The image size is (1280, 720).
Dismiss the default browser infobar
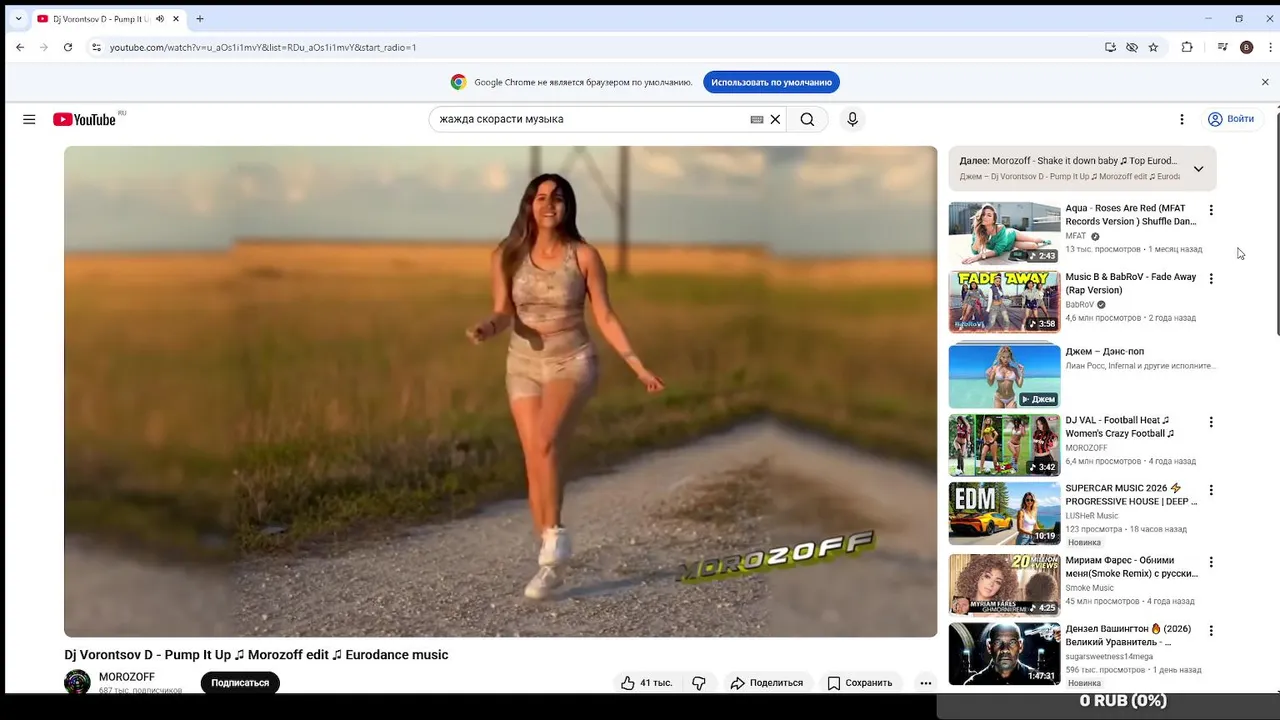[1265, 82]
